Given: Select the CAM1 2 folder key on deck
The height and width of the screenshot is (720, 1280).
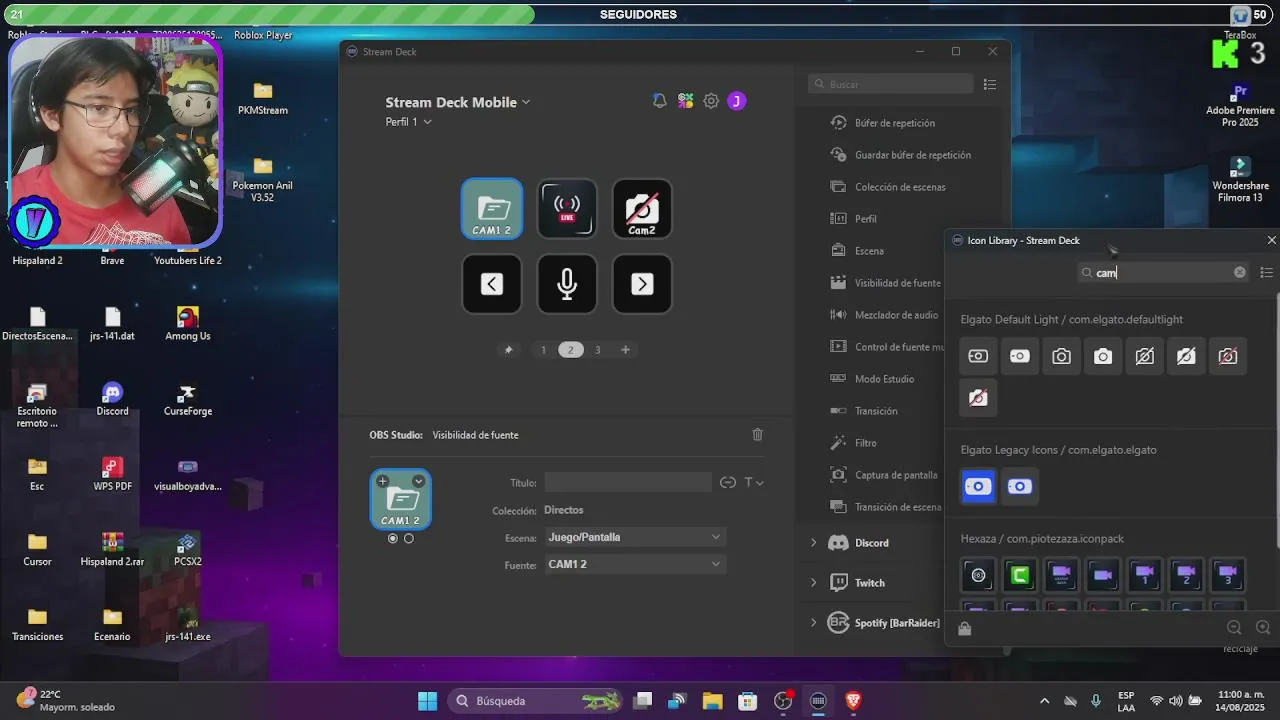Looking at the screenshot, I should point(492,209).
